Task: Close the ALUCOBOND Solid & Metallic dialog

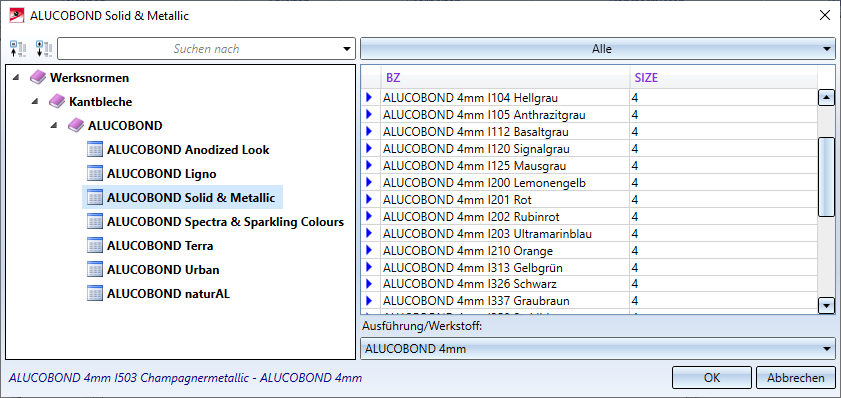Action: 824,16
